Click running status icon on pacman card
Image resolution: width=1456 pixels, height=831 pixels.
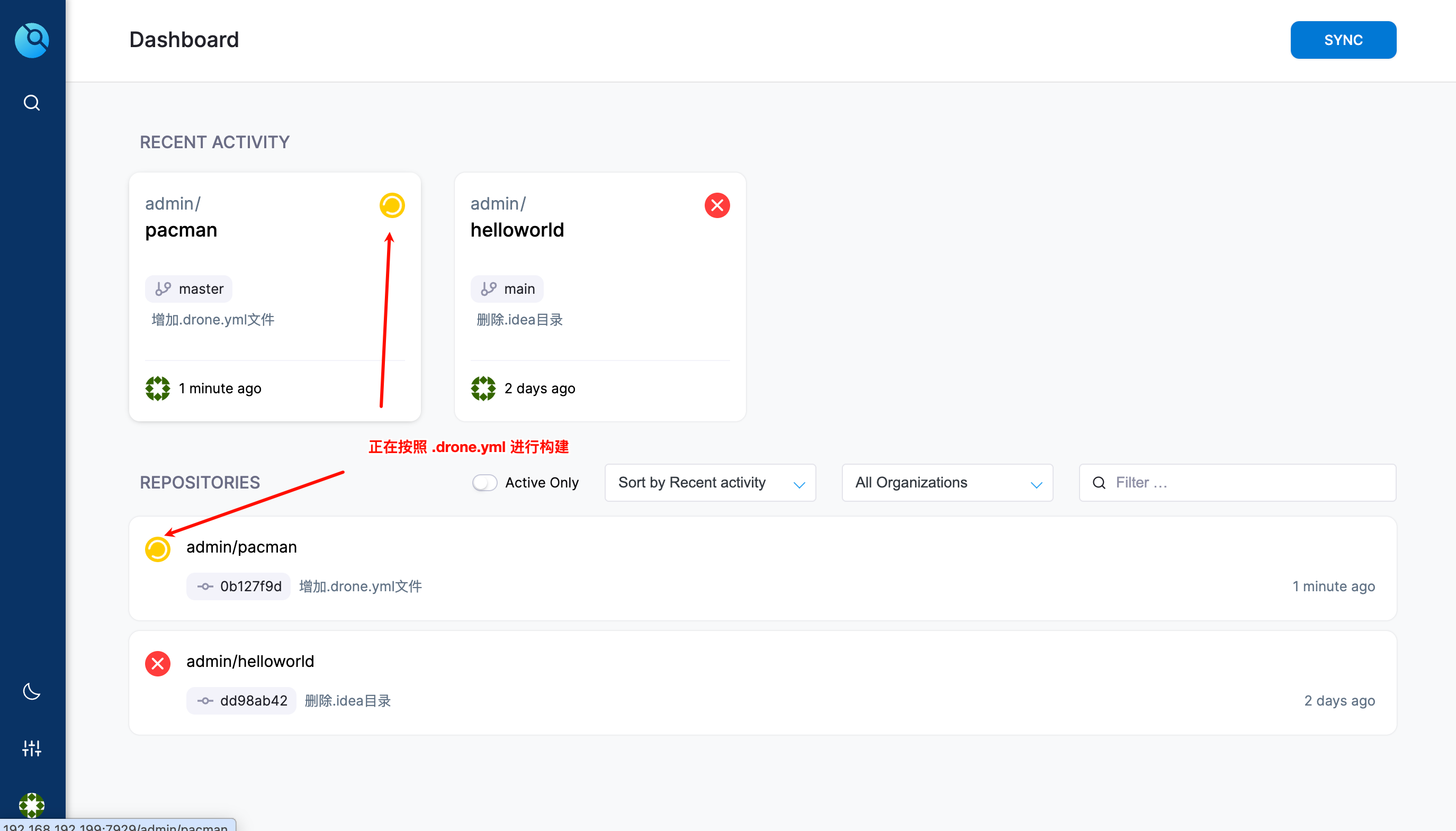[392, 205]
